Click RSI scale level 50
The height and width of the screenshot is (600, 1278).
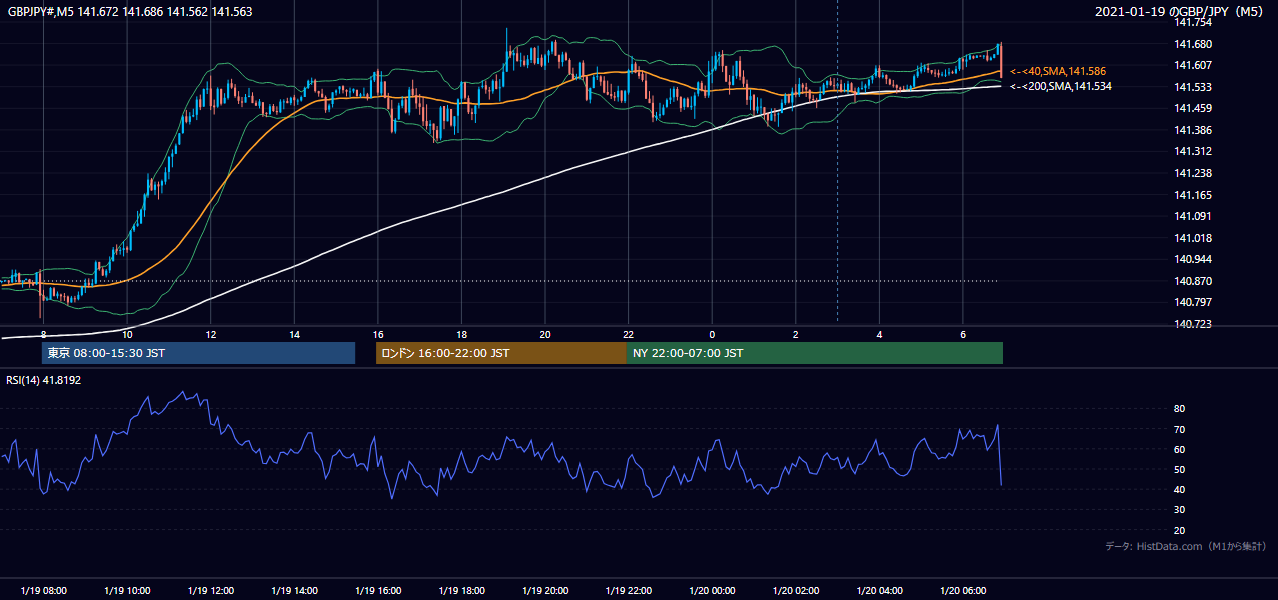pos(1180,470)
